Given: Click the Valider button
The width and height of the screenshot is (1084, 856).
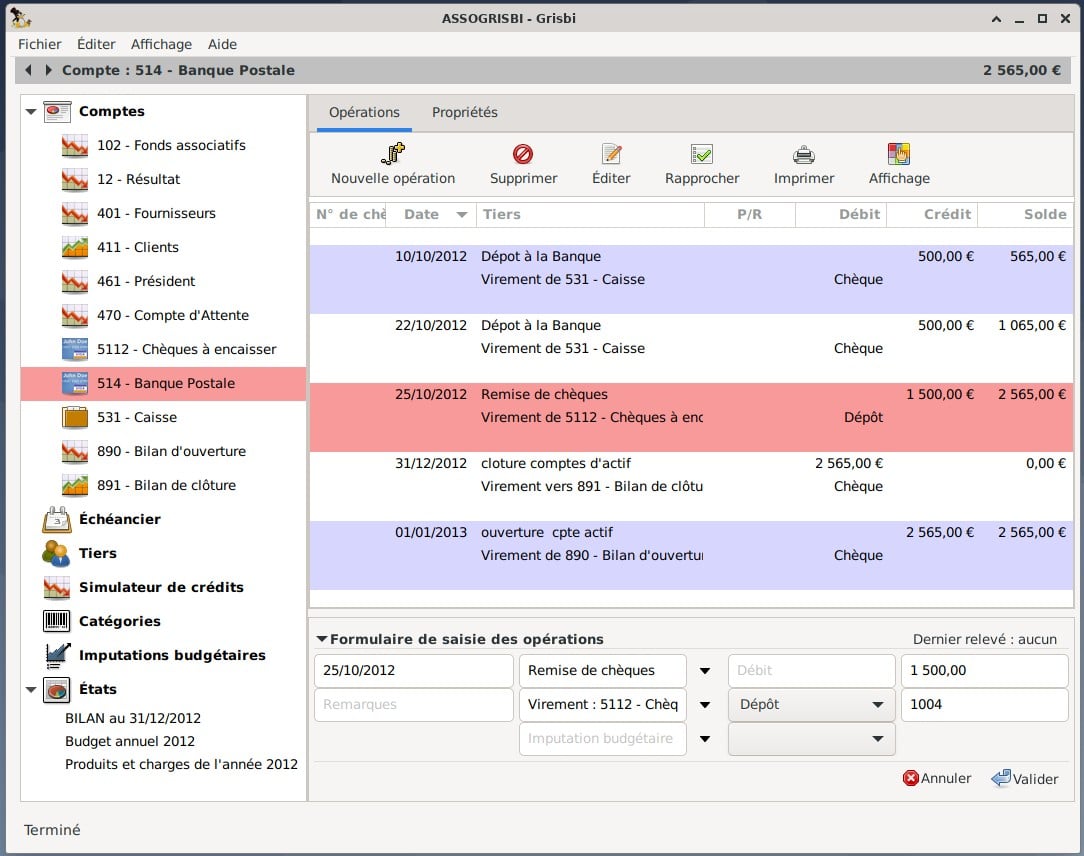Looking at the screenshot, I should (x=1024, y=779).
